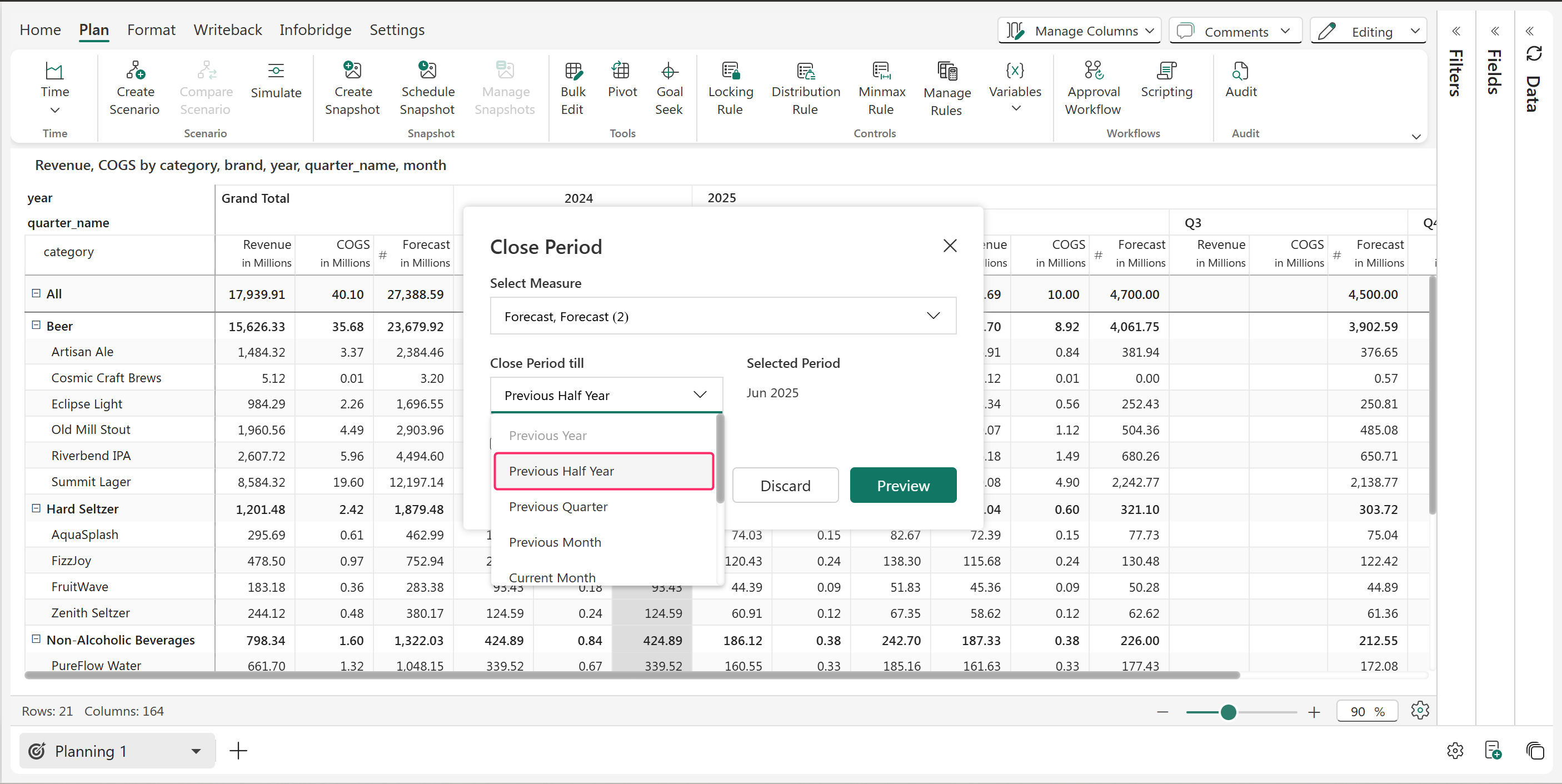Screen dimensions: 1562x784
Task: Collapse the Hard Seltzer category
Action: click(x=36, y=509)
